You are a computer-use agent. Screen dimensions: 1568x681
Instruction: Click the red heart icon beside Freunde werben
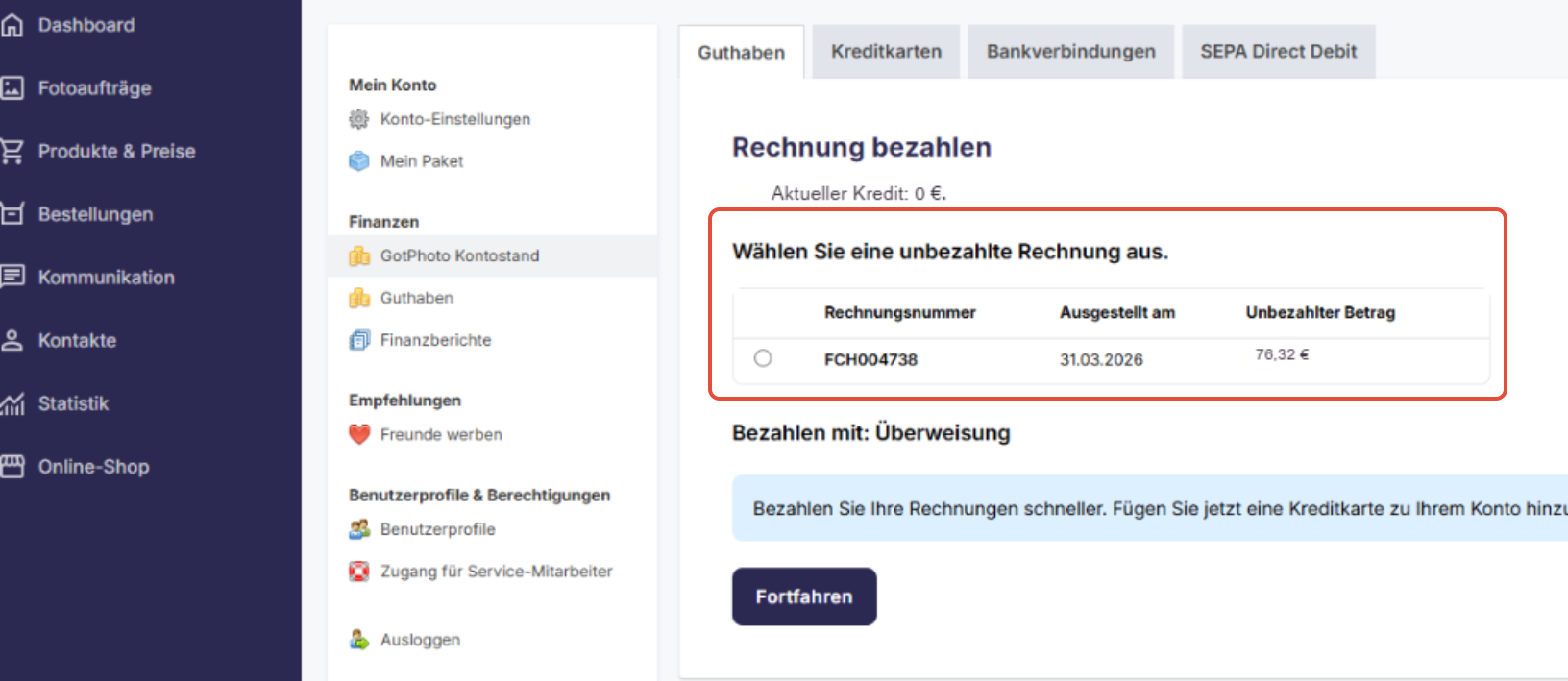click(358, 434)
